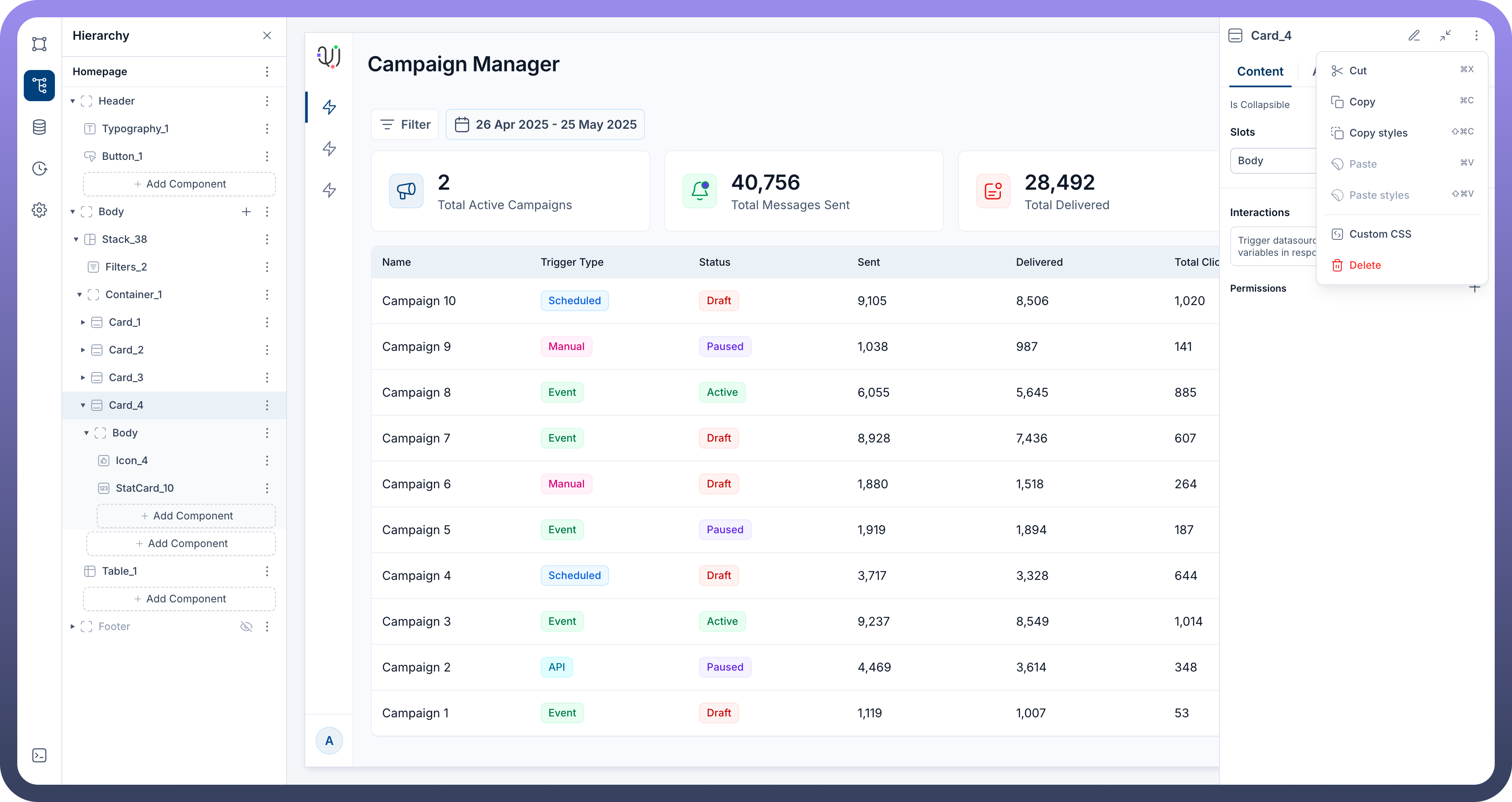Screen dimensions: 1512x802
Task: Open the terminal console icon at bottom
Action: pos(39,756)
